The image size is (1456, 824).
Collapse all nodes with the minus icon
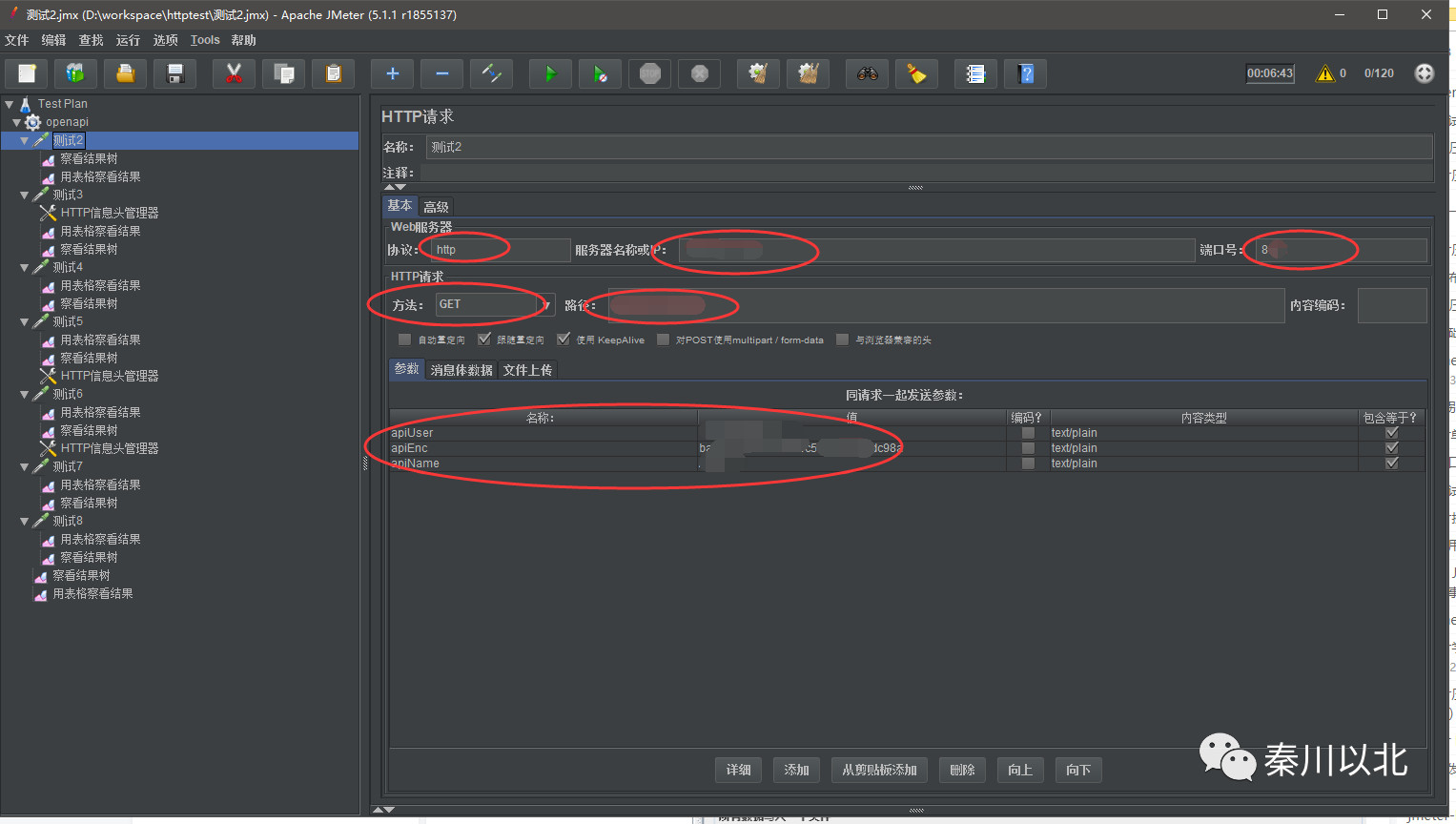coord(441,73)
